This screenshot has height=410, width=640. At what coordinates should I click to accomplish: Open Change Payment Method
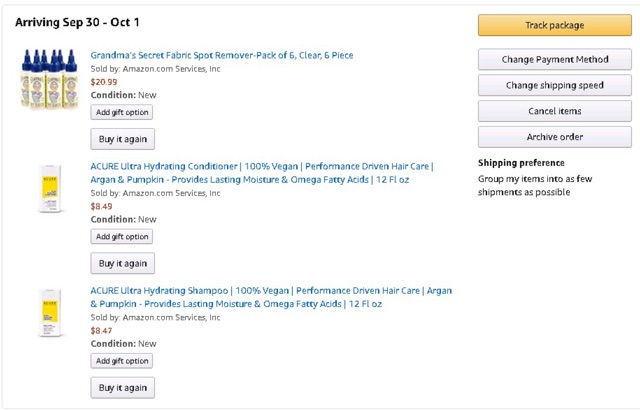pos(555,60)
